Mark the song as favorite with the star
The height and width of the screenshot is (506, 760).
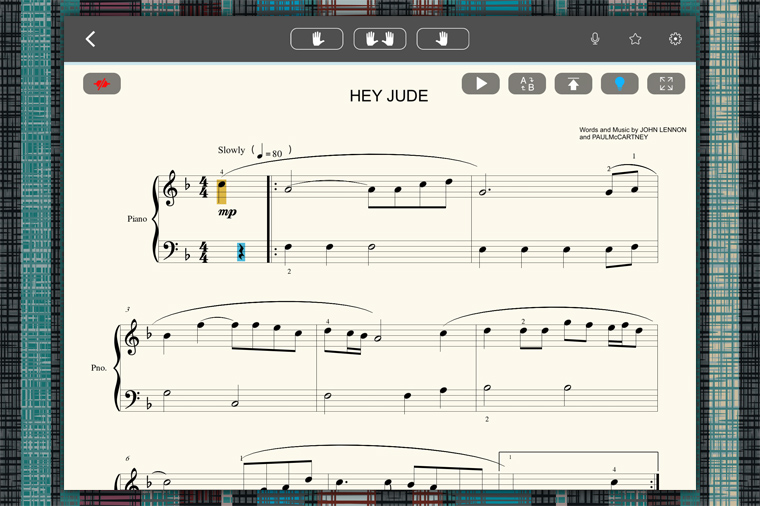pos(635,39)
